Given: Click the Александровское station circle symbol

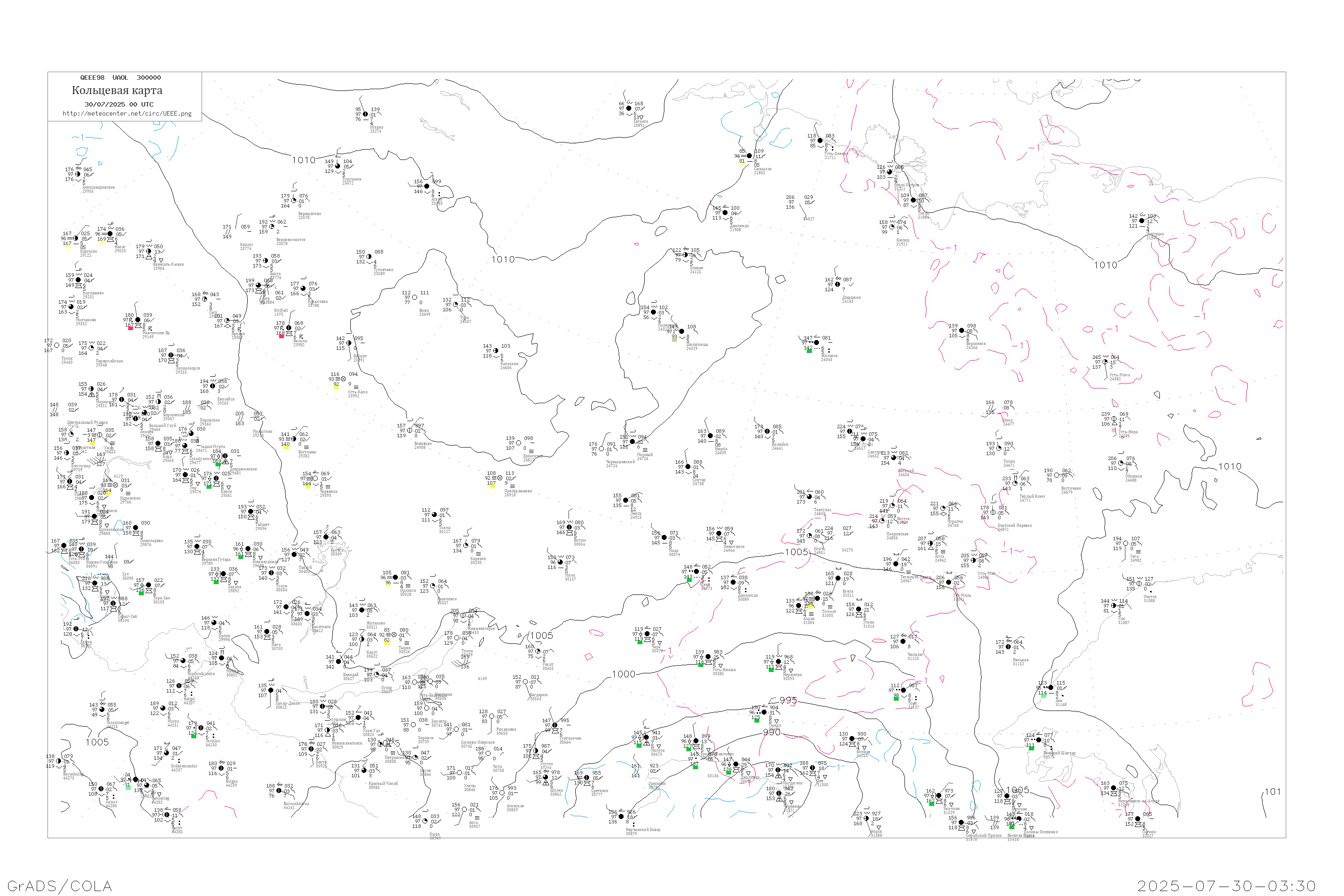Looking at the screenshot, I should coord(78,174).
